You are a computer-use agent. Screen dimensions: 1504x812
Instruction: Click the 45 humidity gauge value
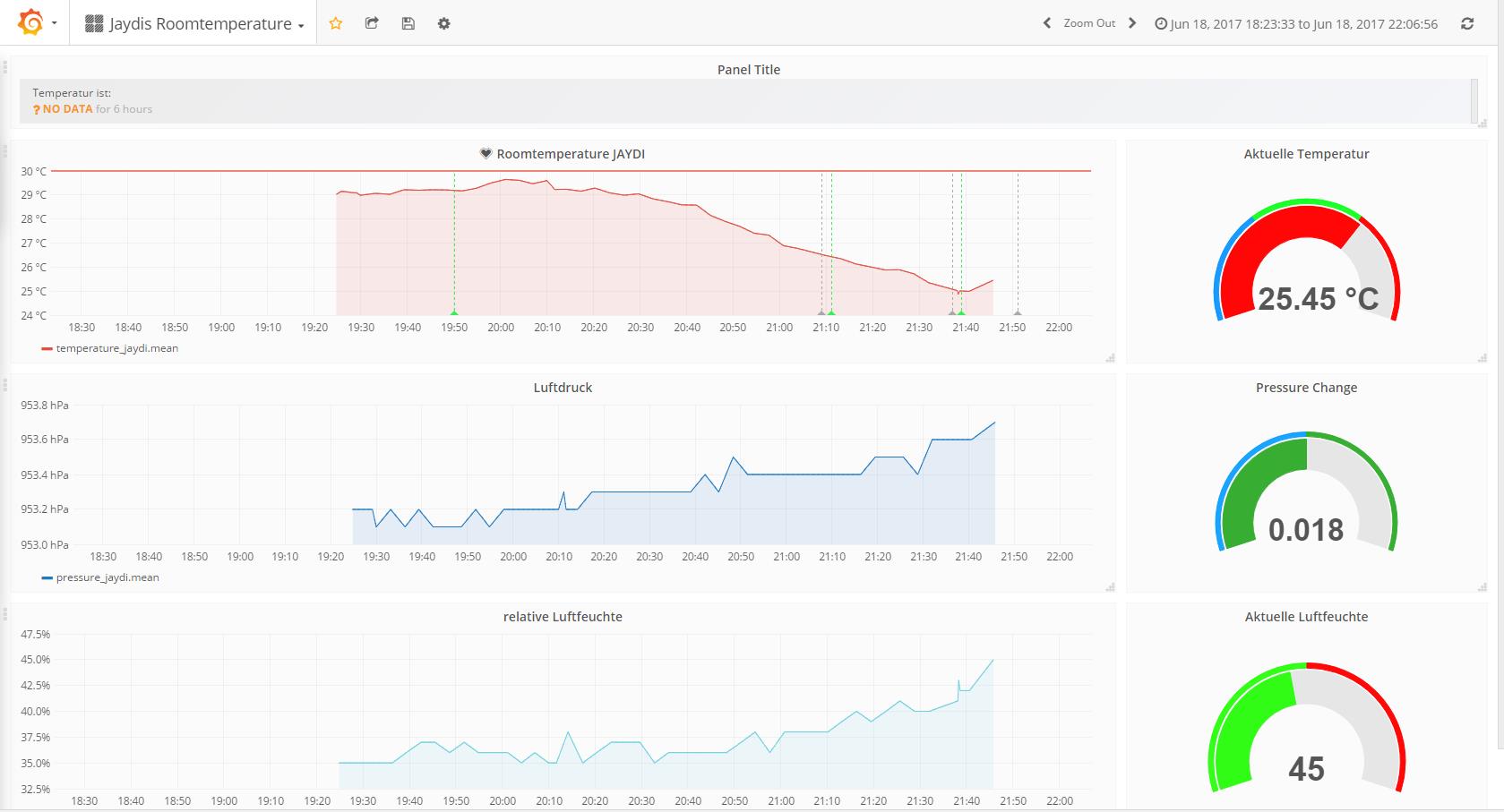1306,768
